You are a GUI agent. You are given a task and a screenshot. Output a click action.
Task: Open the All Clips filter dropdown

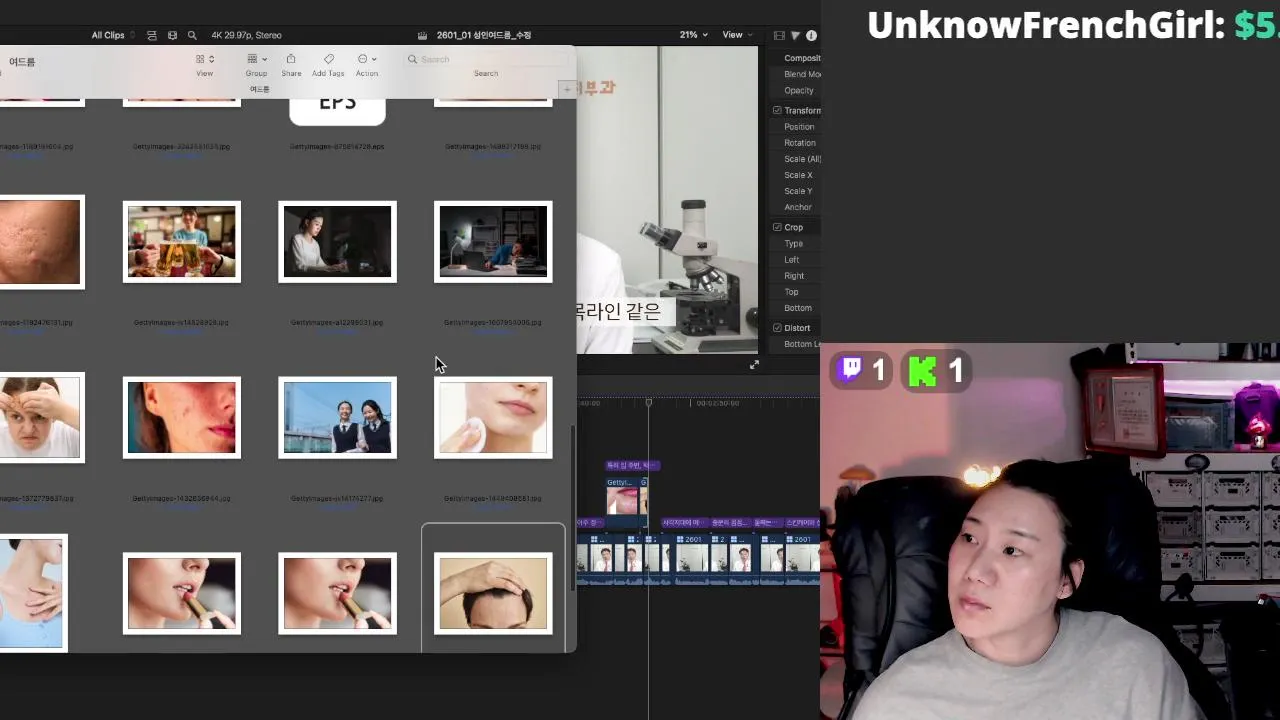tap(112, 35)
